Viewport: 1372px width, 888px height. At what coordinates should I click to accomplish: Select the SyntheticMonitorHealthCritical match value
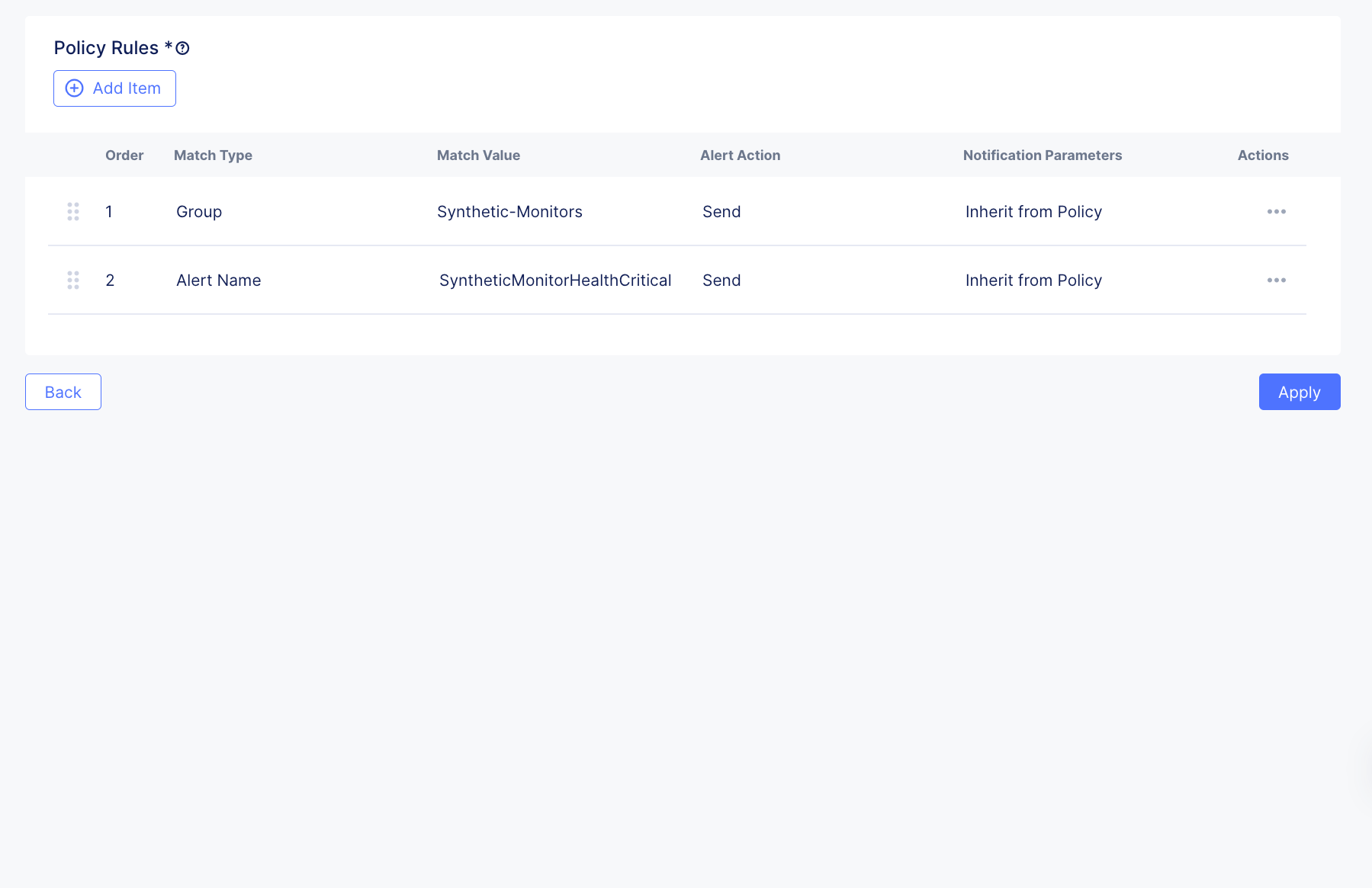point(555,281)
